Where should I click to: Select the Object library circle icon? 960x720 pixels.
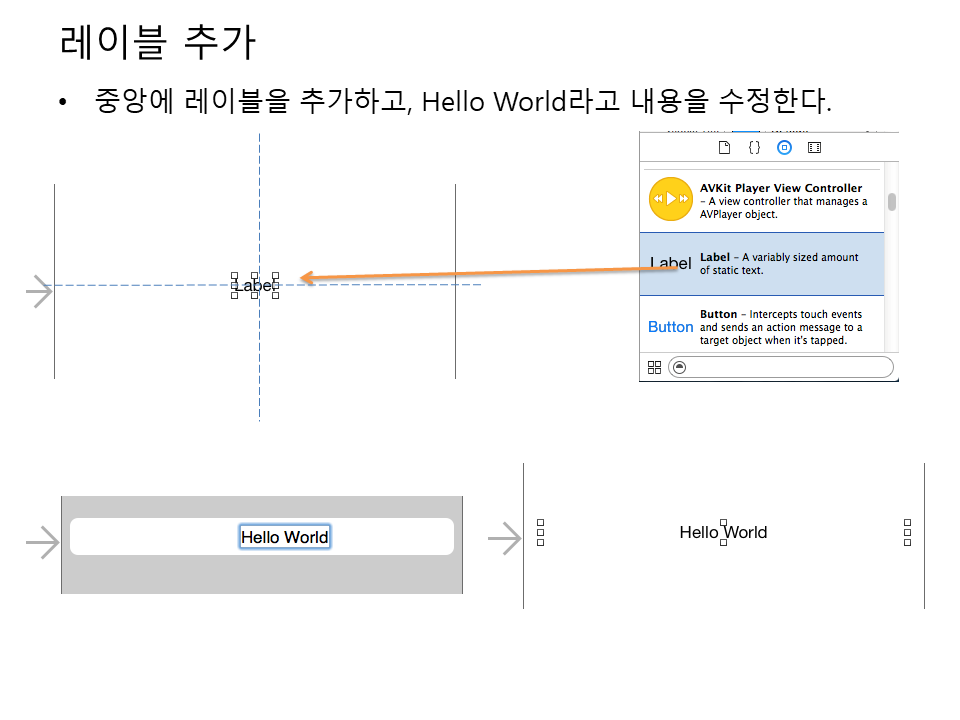784,147
